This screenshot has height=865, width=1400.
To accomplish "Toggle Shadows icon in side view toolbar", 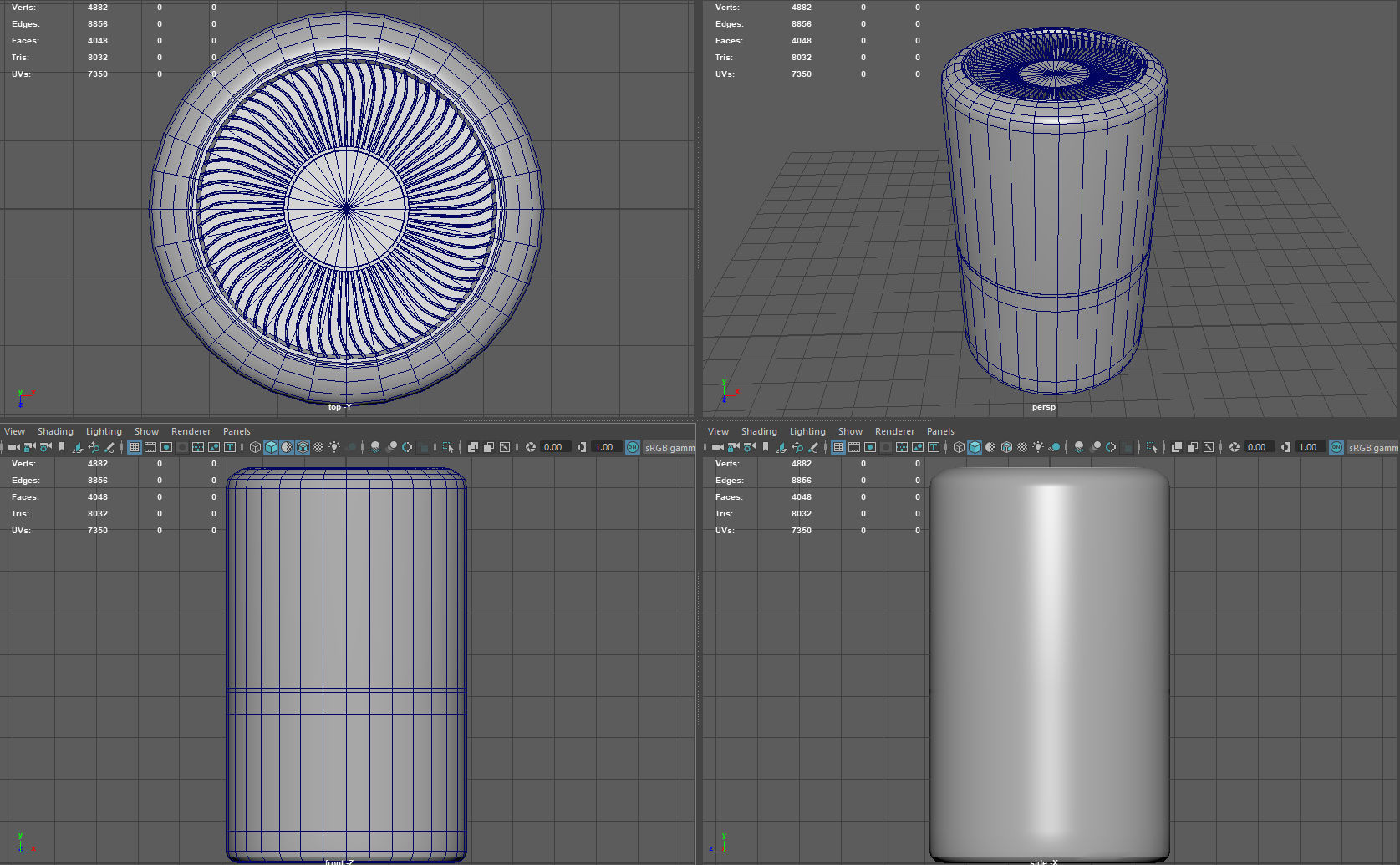I will pos(1055,447).
